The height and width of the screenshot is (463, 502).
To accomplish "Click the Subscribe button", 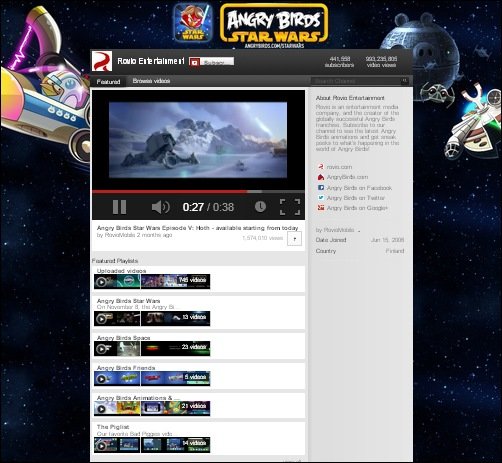I will (x=212, y=62).
